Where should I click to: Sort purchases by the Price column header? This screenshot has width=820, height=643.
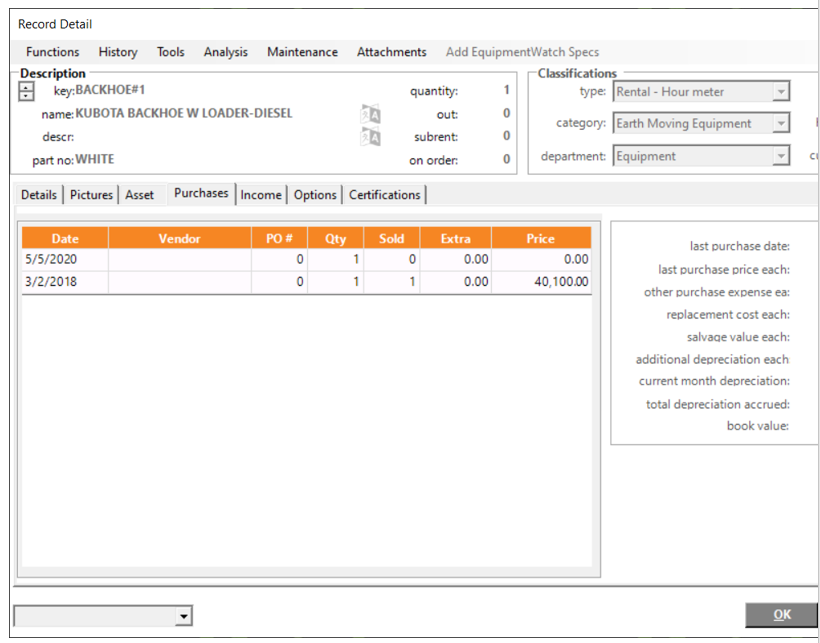540,239
